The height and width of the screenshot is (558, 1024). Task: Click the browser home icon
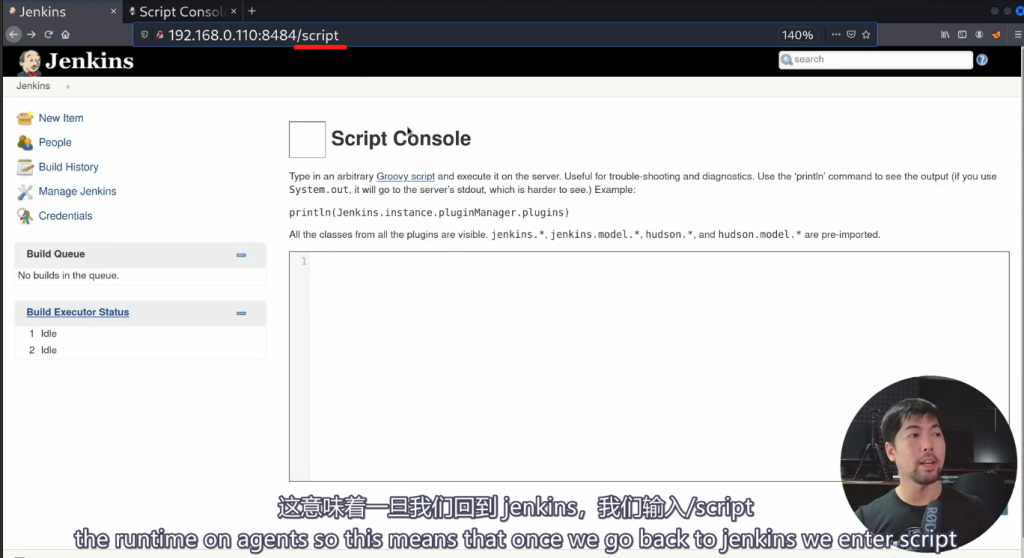[65, 35]
